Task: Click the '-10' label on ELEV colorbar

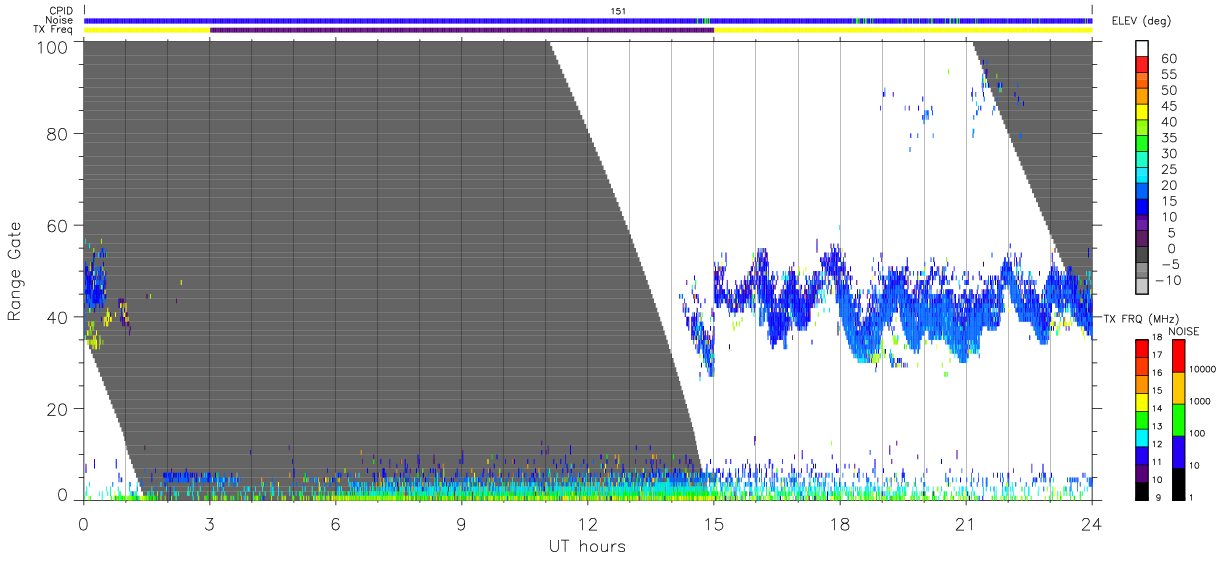Action: point(1170,280)
